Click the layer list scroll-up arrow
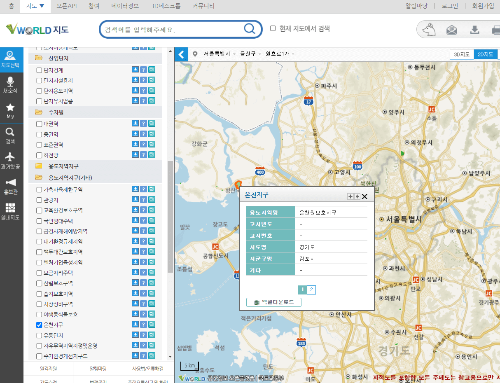The height and width of the screenshot is (383, 500). click(x=170, y=51)
